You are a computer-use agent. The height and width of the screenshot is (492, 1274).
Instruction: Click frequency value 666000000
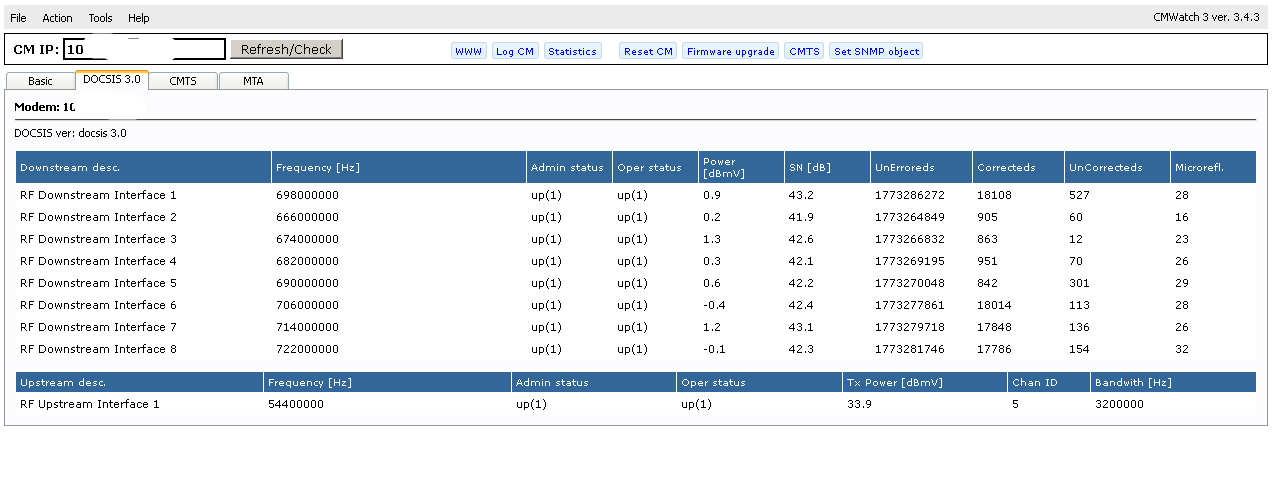pyautogui.click(x=307, y=217)
